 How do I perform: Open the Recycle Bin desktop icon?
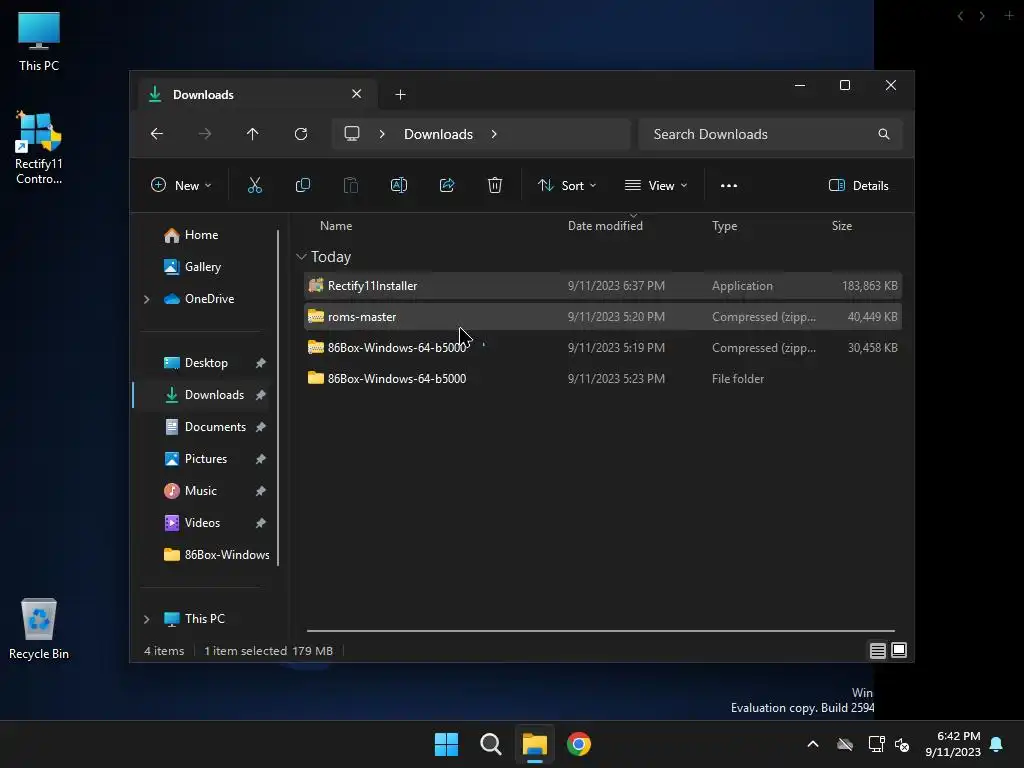point(39,630)
